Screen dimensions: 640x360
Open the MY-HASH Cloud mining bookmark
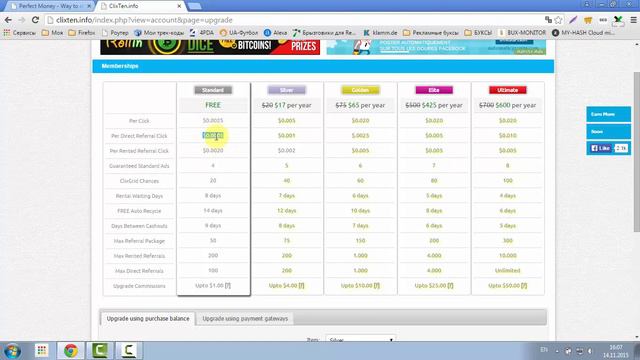[x=583, y=33]
